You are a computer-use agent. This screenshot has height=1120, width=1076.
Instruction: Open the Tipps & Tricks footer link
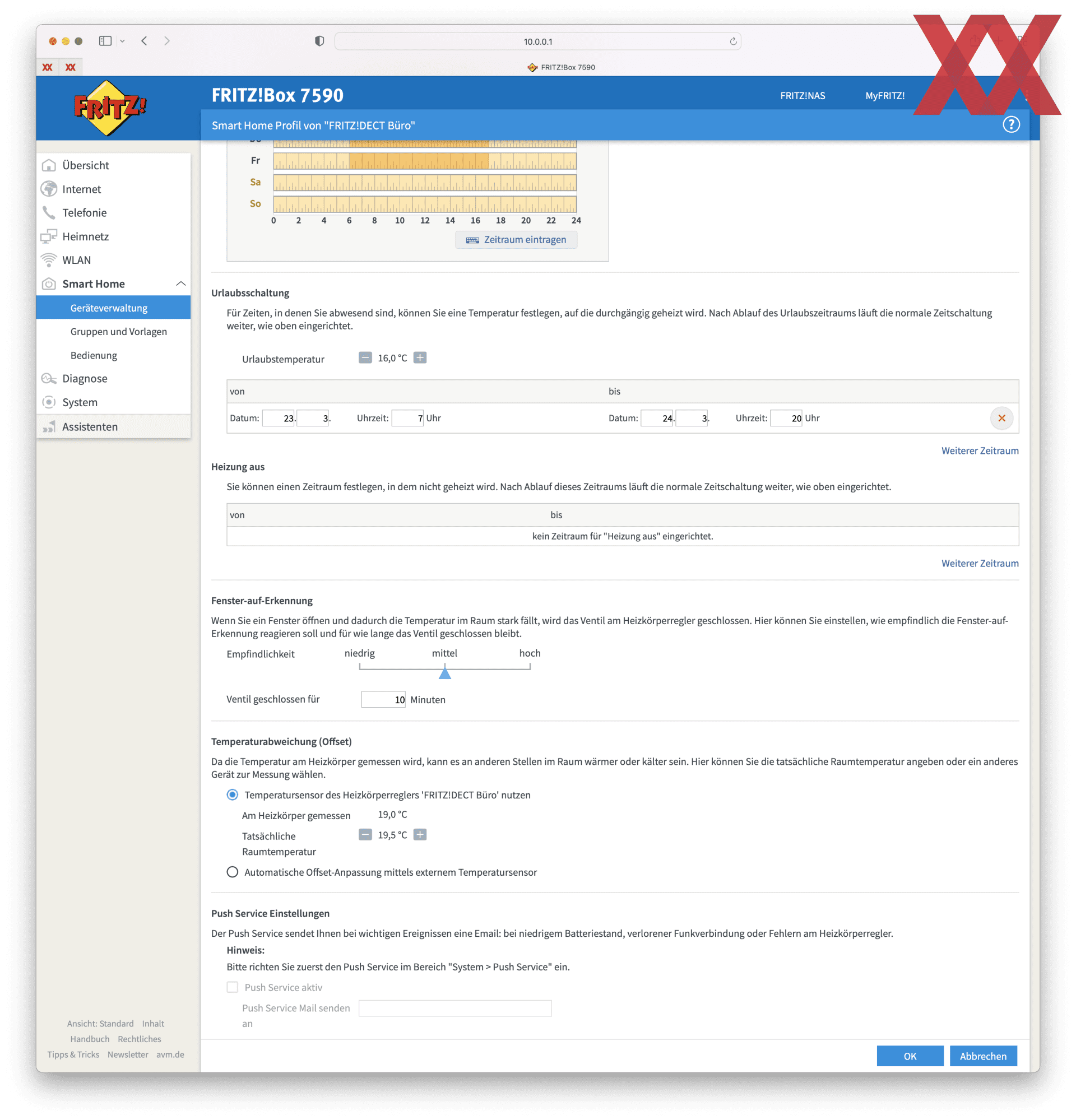[73, 1054]
